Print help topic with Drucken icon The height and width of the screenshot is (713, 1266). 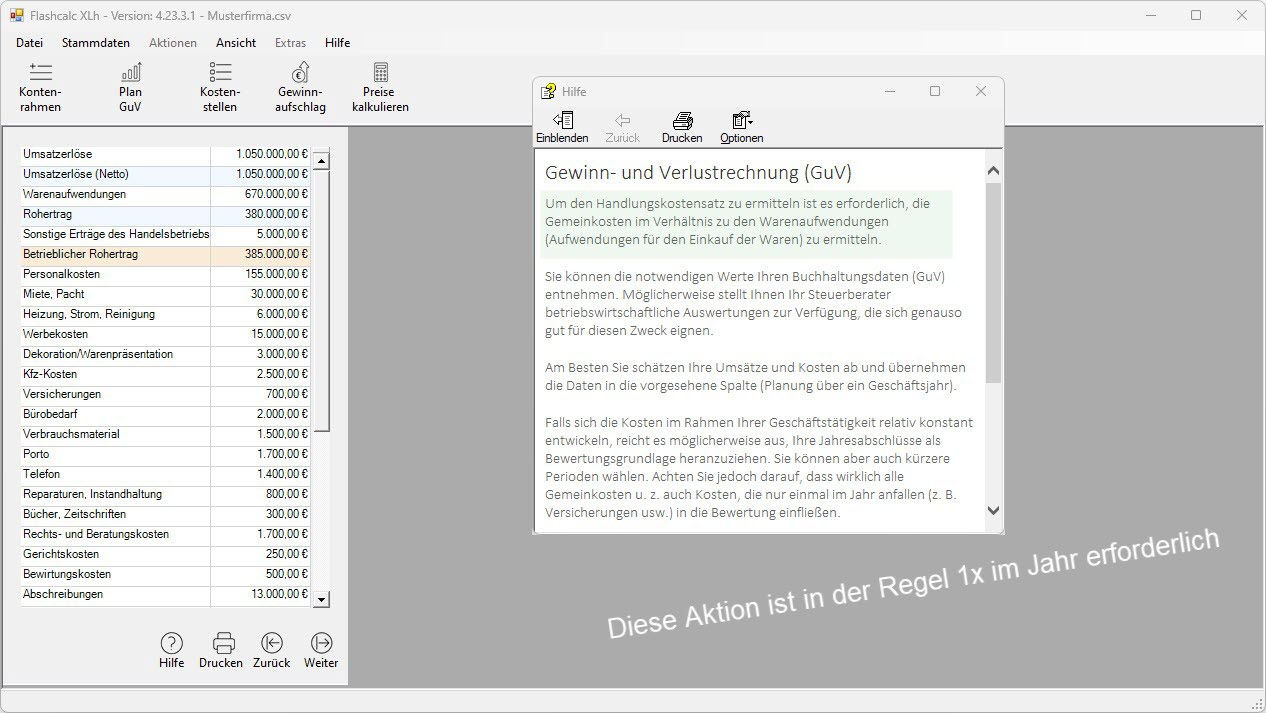coord(682,121)
